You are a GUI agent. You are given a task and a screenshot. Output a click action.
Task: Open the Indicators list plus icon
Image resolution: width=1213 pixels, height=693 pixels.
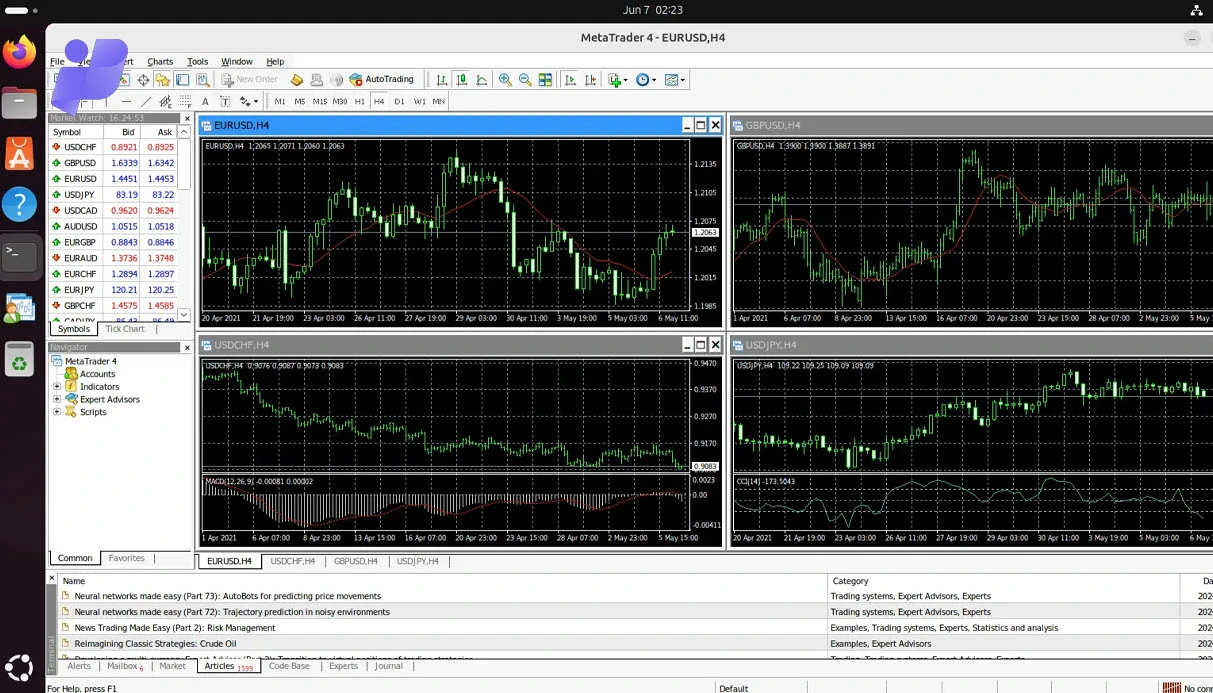coord(614,80)
